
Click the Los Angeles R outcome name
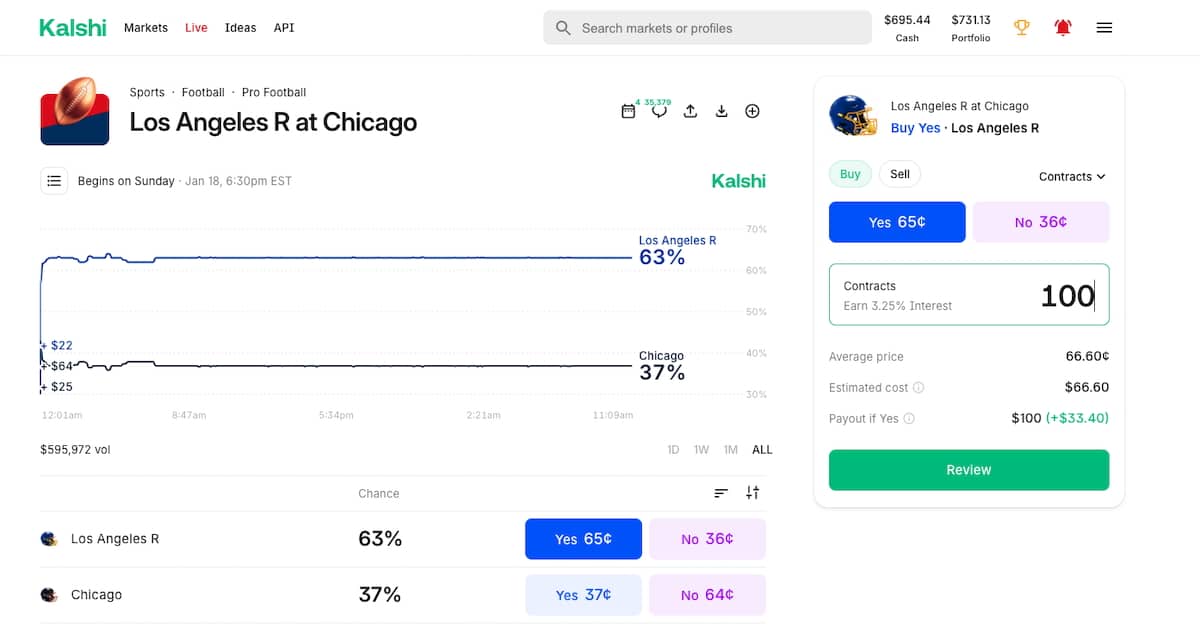(x=115, y=539)
